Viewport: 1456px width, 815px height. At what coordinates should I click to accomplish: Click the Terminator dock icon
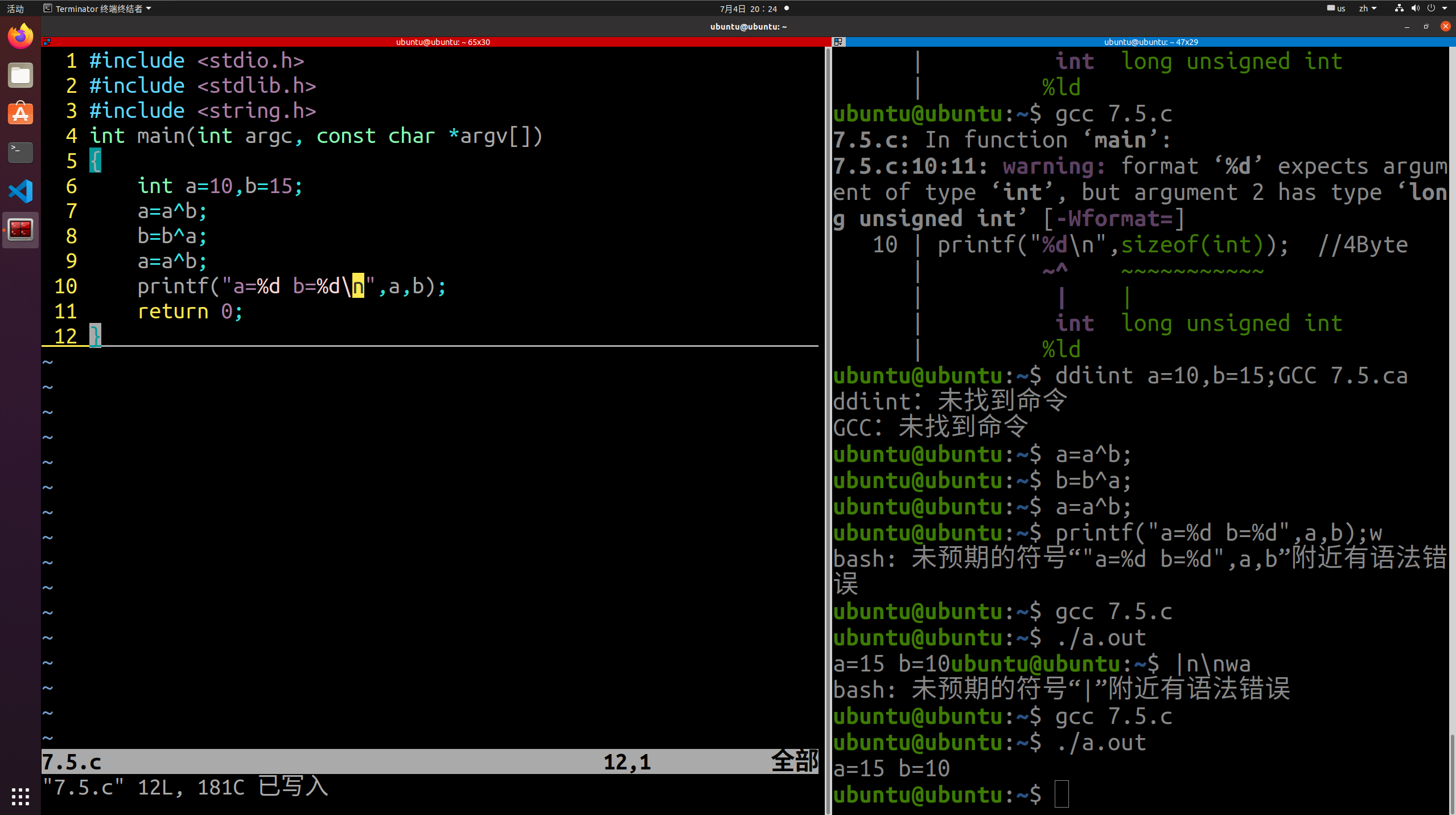[20, 230]
